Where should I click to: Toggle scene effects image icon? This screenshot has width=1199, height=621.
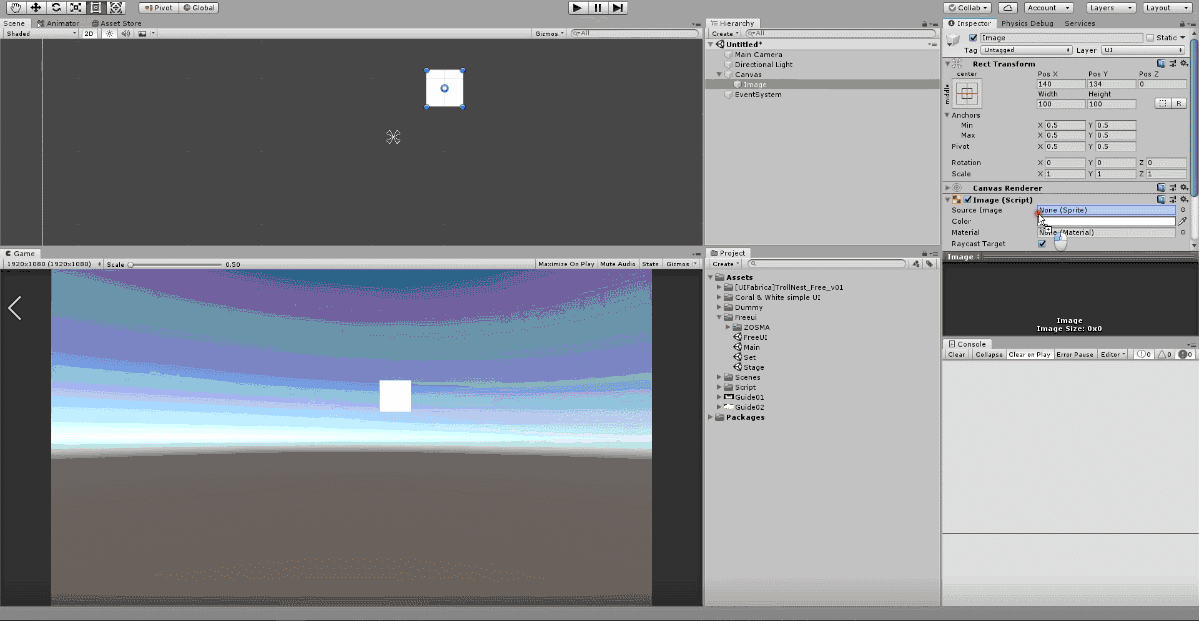point(142,34)
